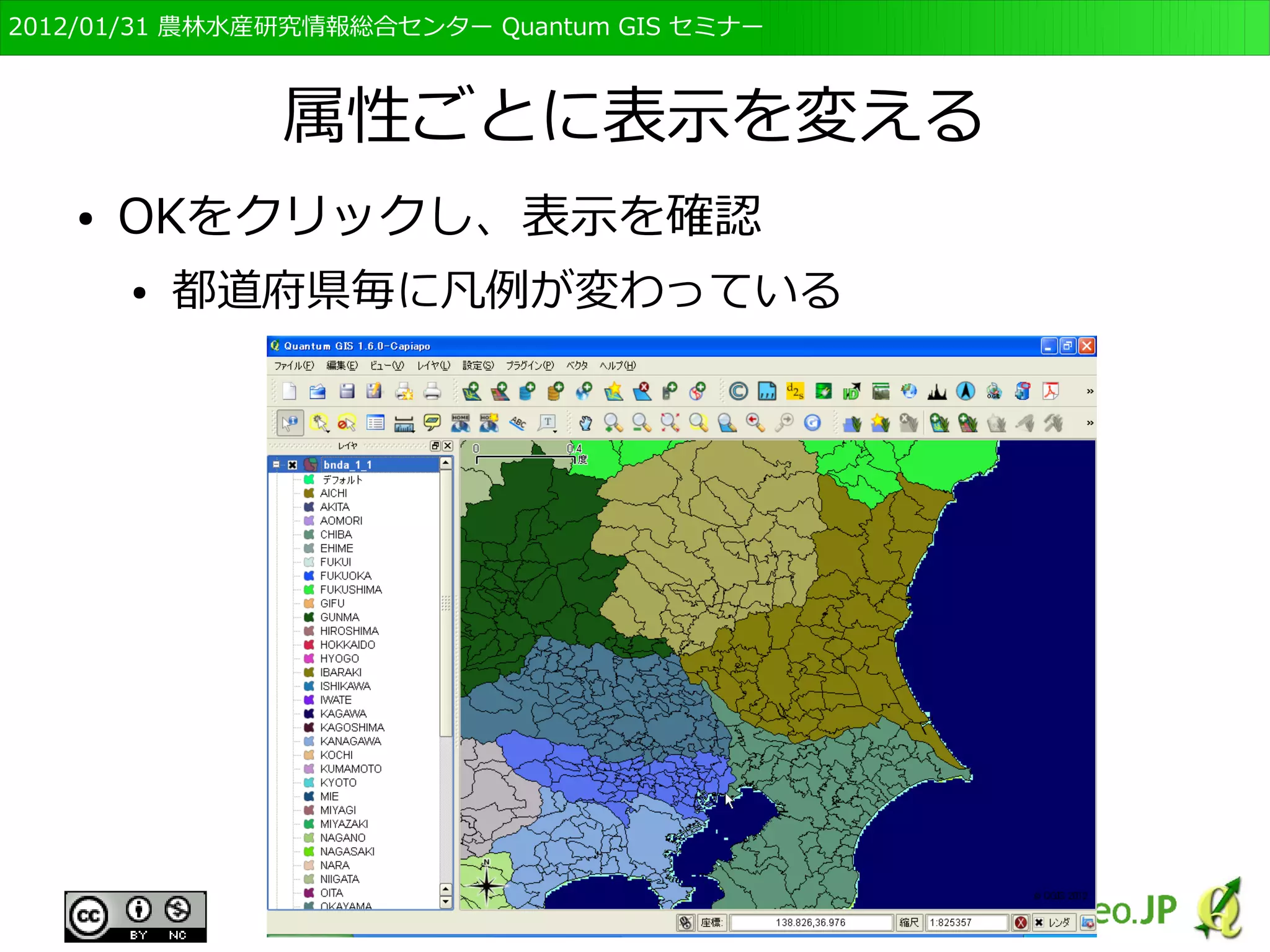Select the Identify Features tool
Screen dimensions: 1270x952
(290, 423)
